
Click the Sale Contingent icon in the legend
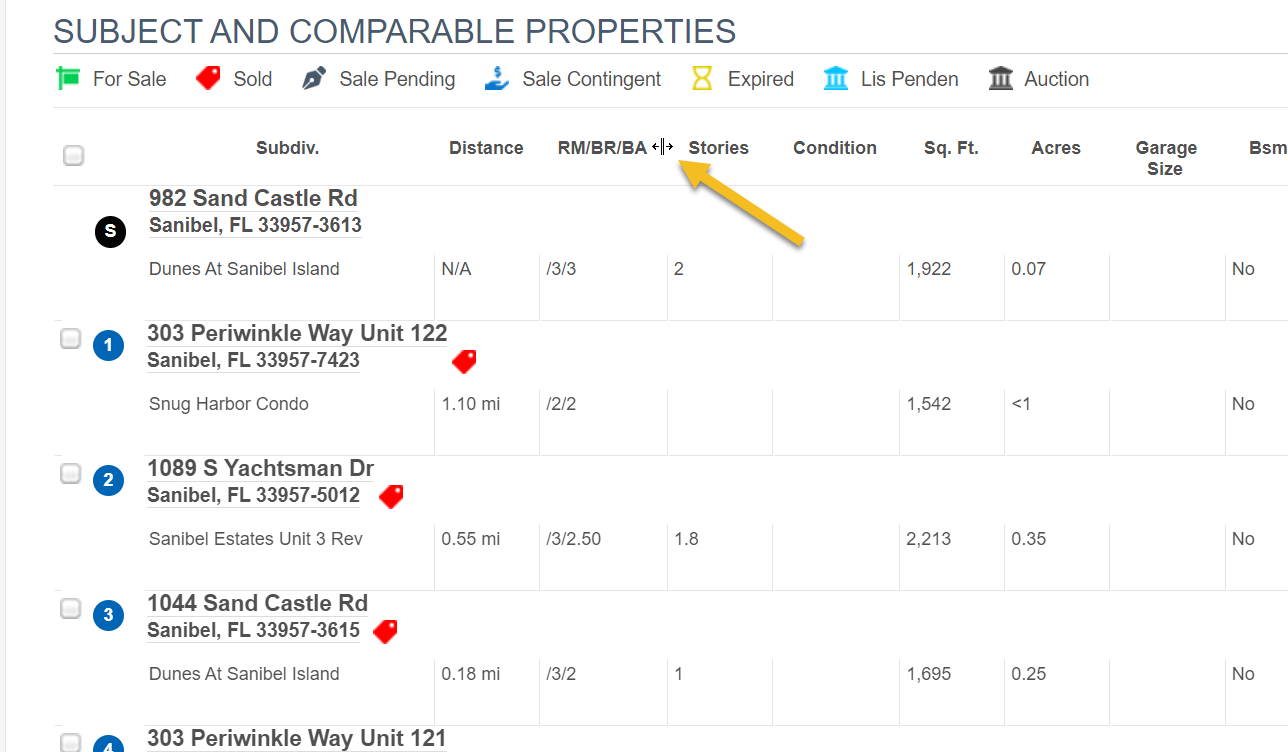coord(495,77)
